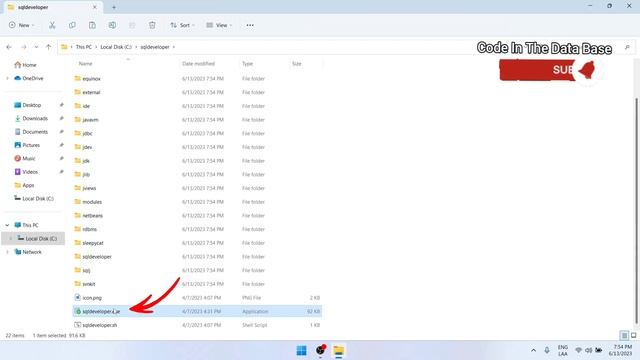Click the search magnifier icon
Image resolution: width=640 pixels, height=360 pixels.
627,47
